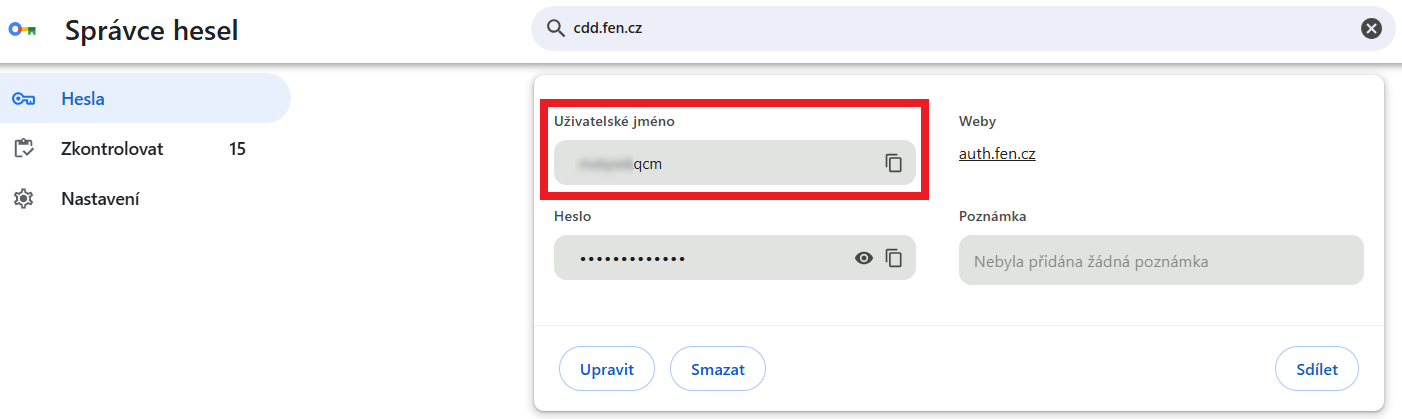Copy the password to clipboard
The width and height of the screenshot is (1402, 419).
[893, 258]
